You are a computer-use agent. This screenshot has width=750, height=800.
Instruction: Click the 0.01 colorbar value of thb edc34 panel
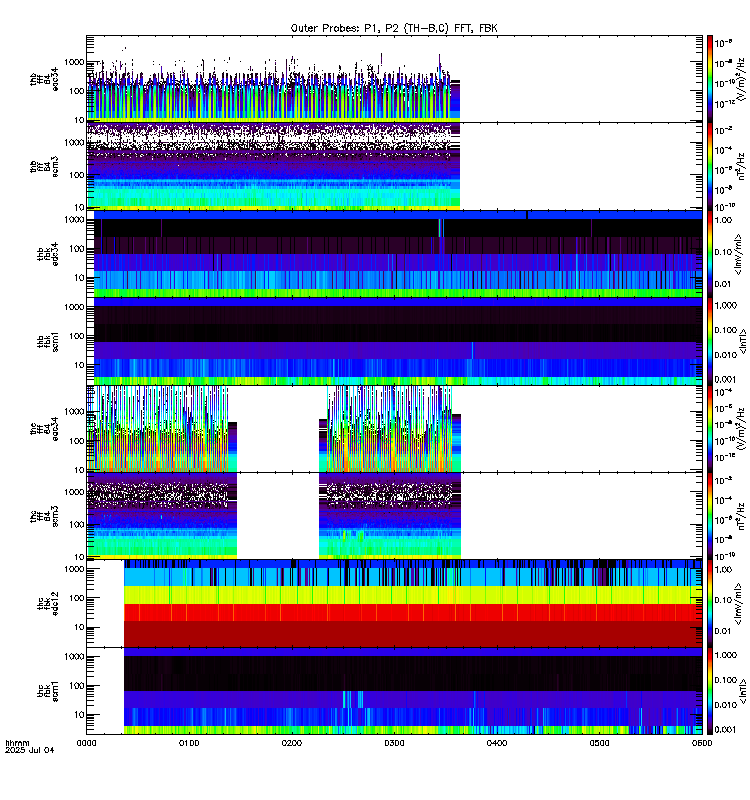(x=723, y=284)
